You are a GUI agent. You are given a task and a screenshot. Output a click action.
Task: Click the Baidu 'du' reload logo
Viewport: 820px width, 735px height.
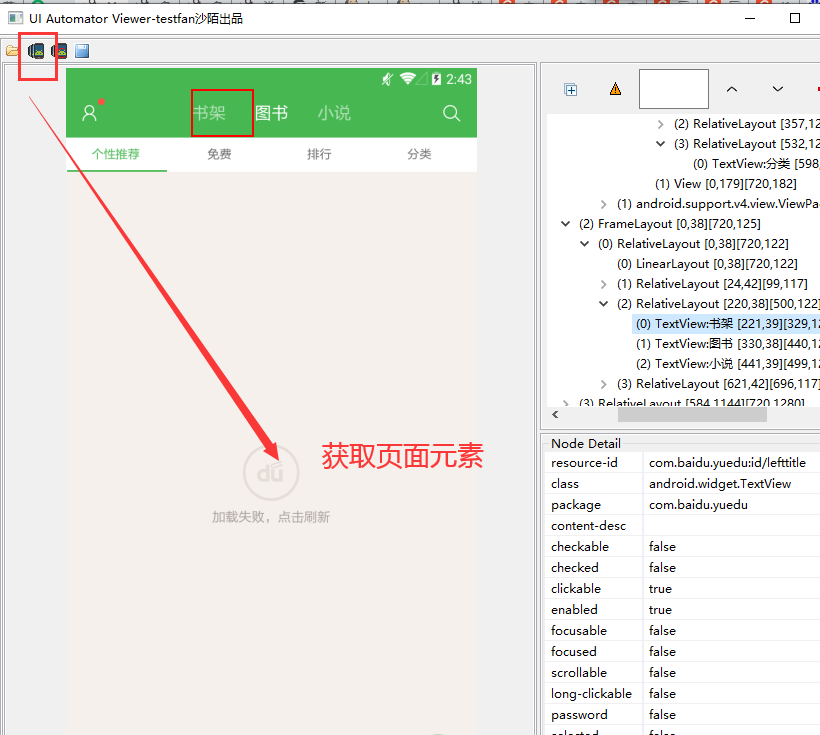[271, 473]
